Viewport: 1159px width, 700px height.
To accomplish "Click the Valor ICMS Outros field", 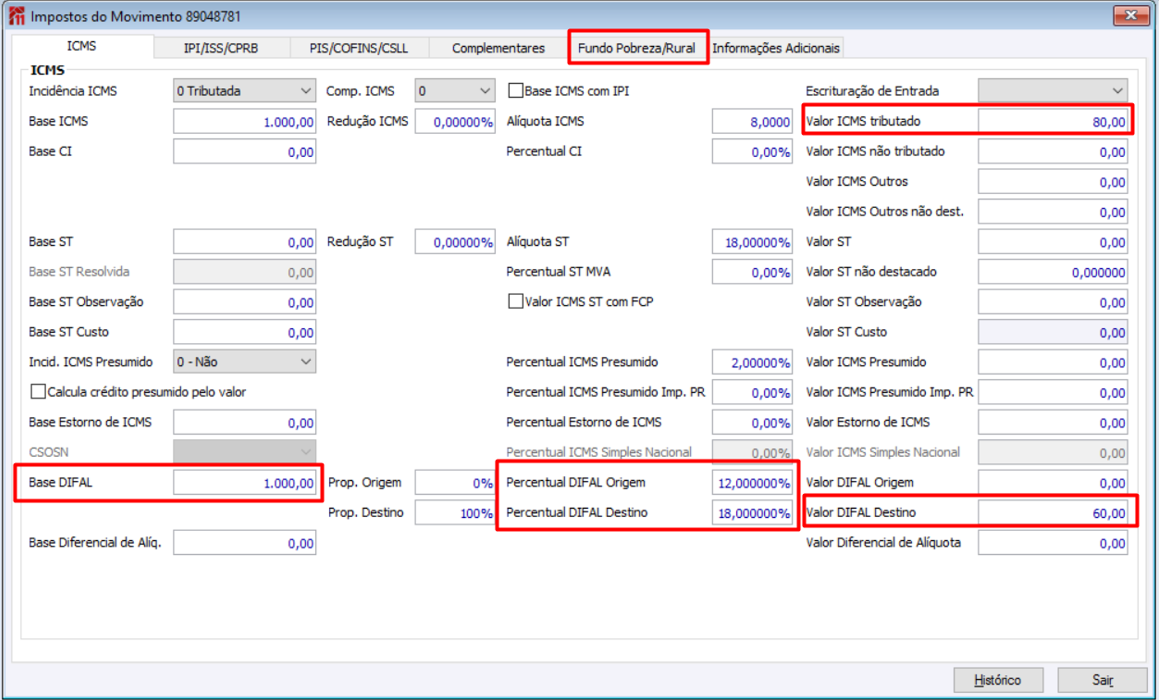I will (x=1053, y=182).
